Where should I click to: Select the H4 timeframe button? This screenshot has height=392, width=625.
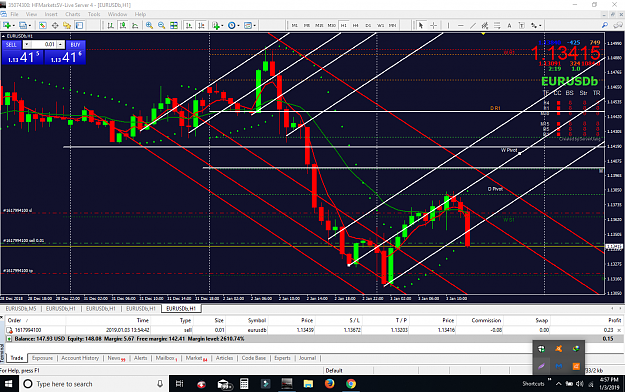pyautogui.click(x=356, y=26)
